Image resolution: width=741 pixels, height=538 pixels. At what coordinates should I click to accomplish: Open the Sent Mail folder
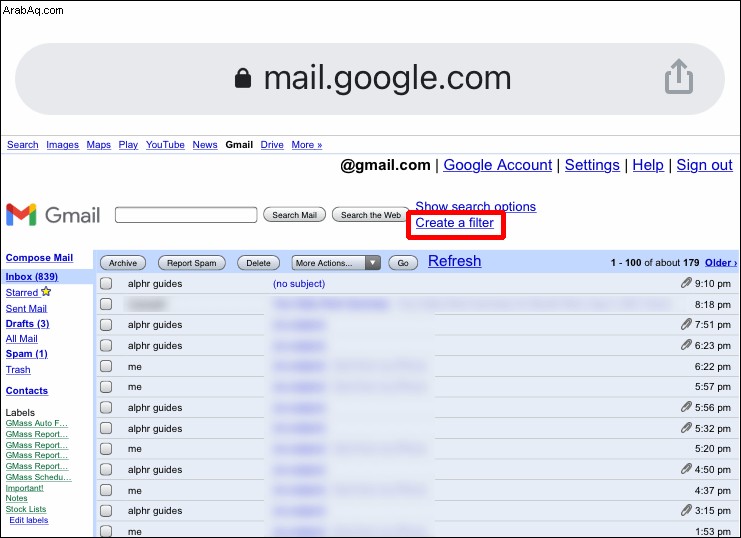click(x=26, y=308)
